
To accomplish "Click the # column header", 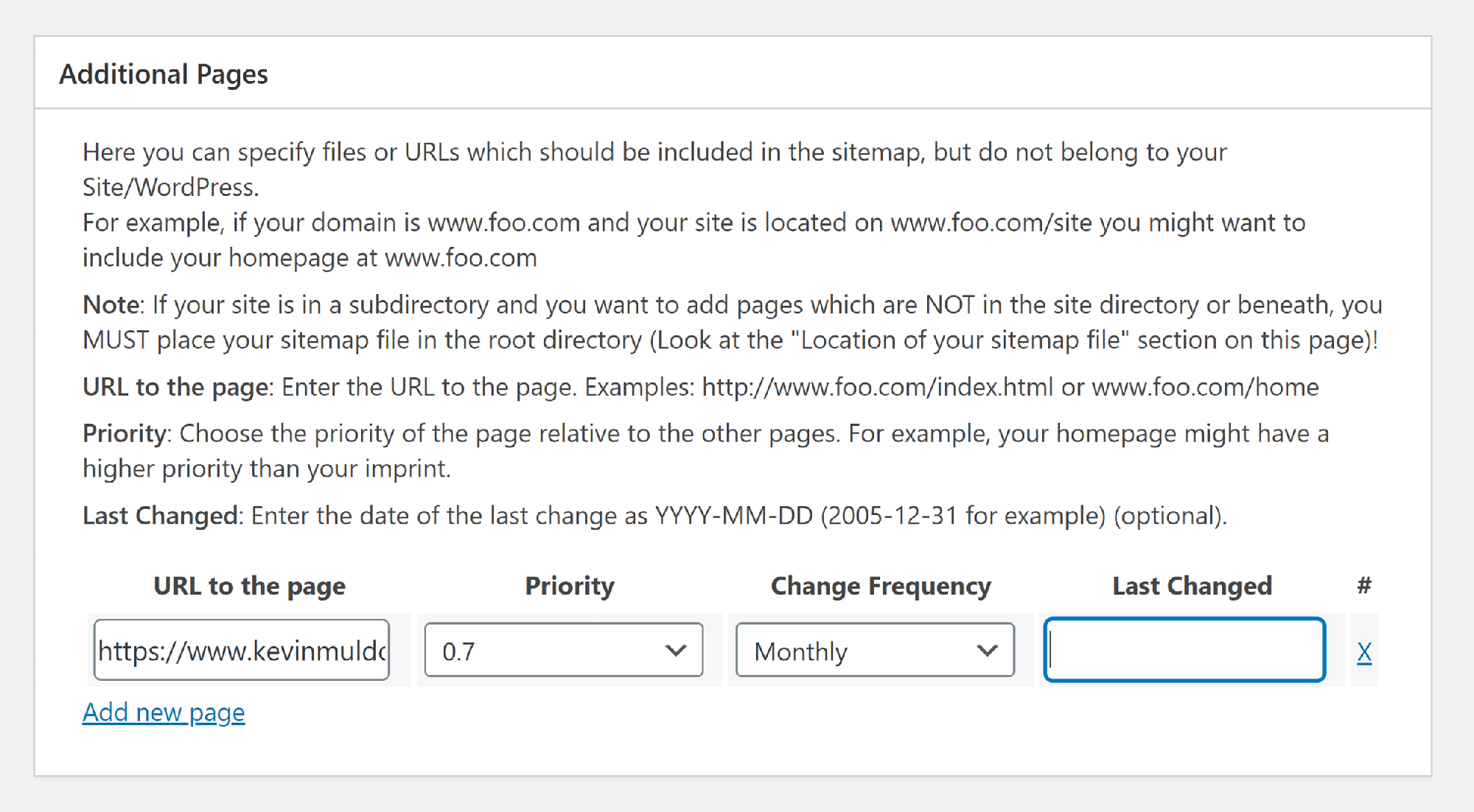I will click(1364, 586).
